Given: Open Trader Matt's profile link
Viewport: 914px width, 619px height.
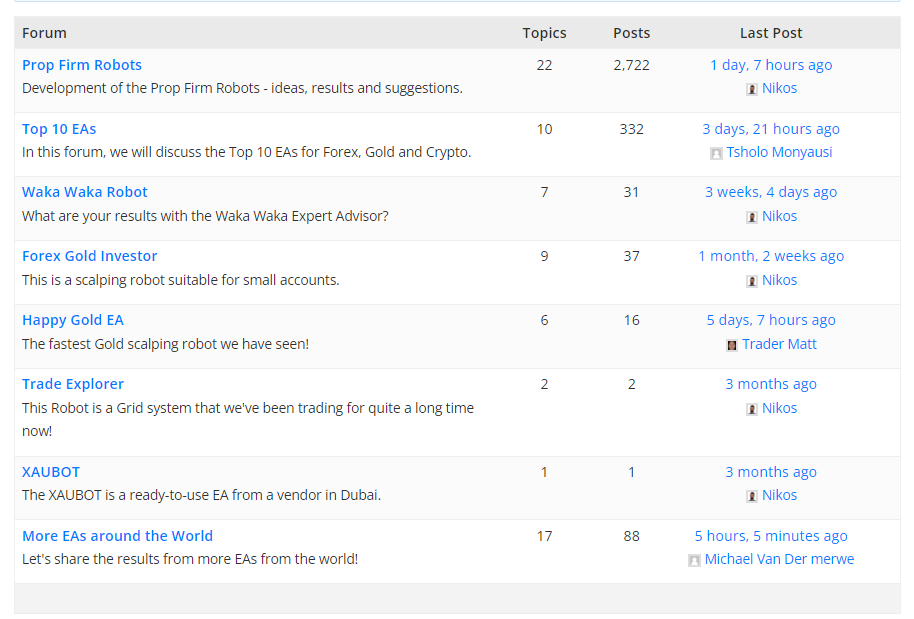Looking at the screenshot, I should (779, 344).
